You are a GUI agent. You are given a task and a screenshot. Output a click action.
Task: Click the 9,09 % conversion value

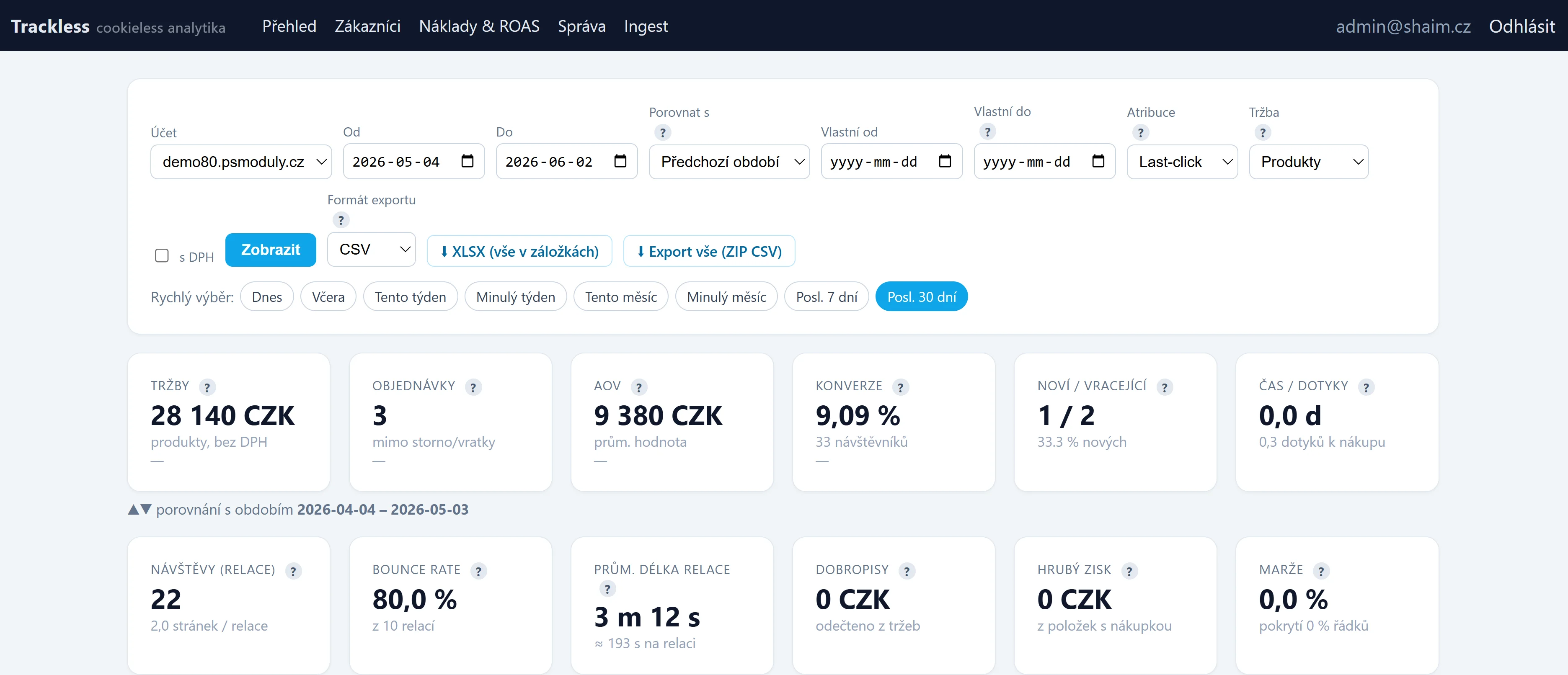click(858, 416)
